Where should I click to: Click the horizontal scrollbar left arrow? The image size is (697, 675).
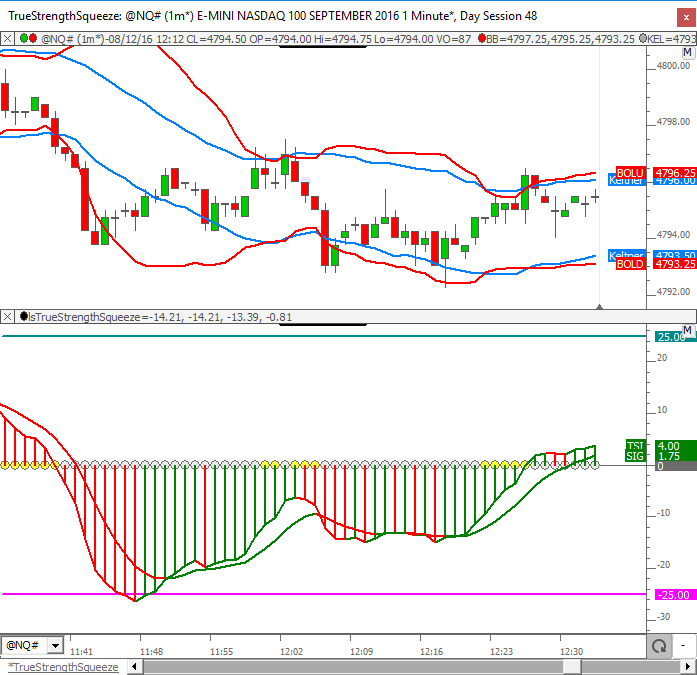coord(131,666)
